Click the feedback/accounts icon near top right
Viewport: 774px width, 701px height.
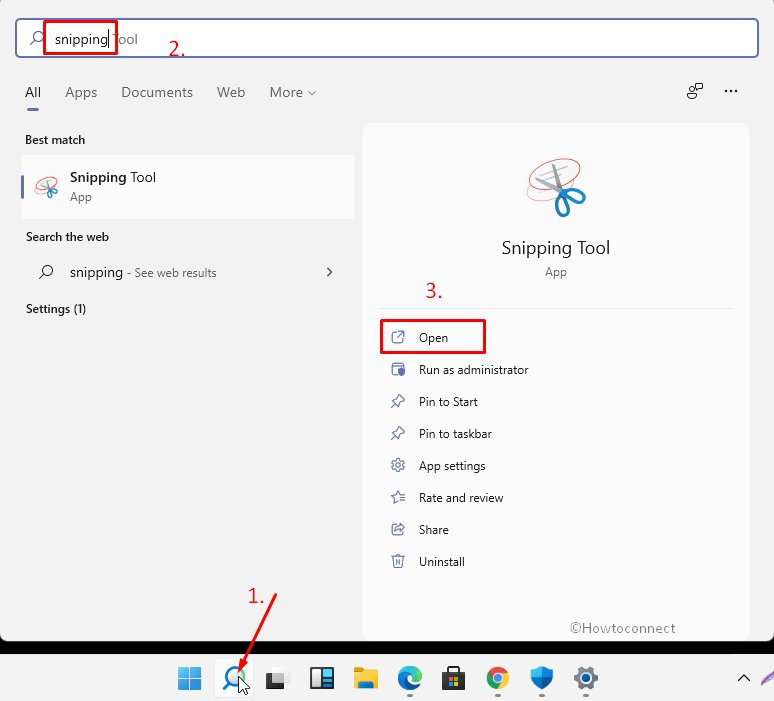(695, 91)
